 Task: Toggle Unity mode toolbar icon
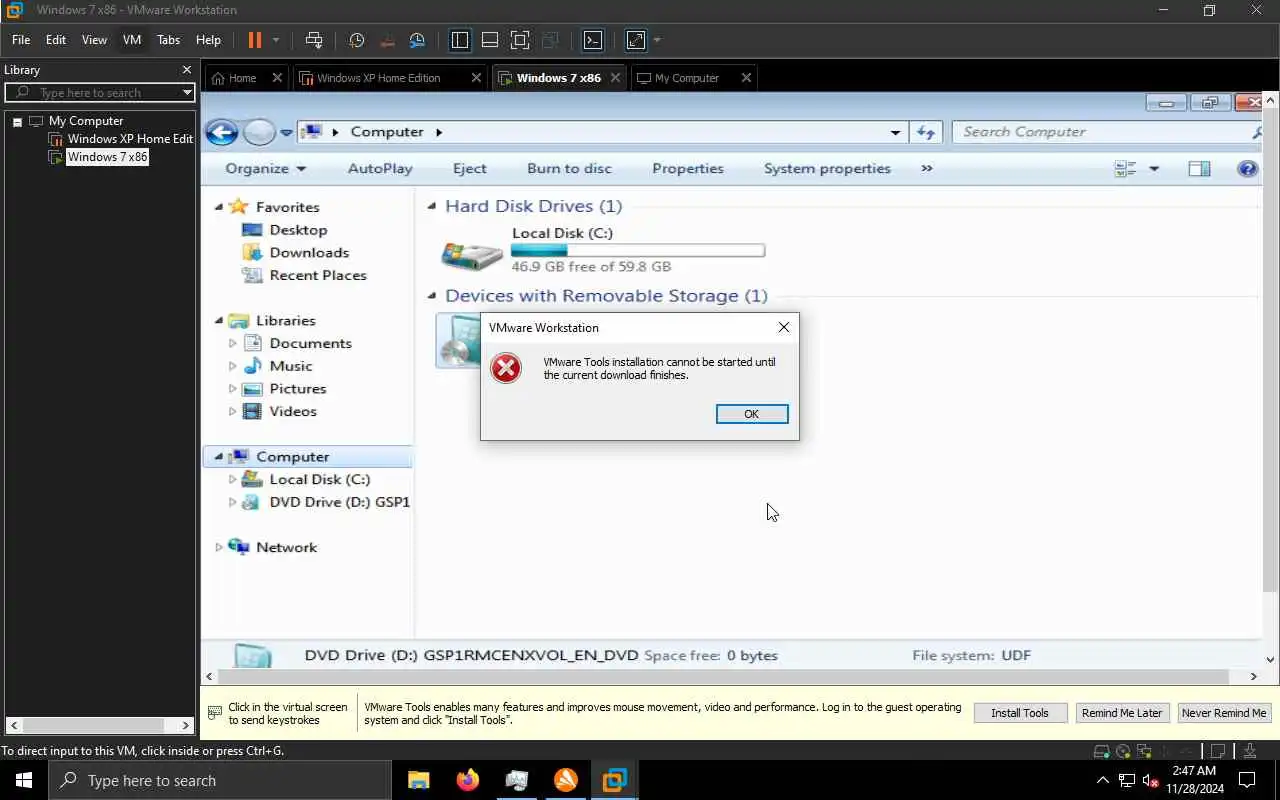click(x=550, y=40)
